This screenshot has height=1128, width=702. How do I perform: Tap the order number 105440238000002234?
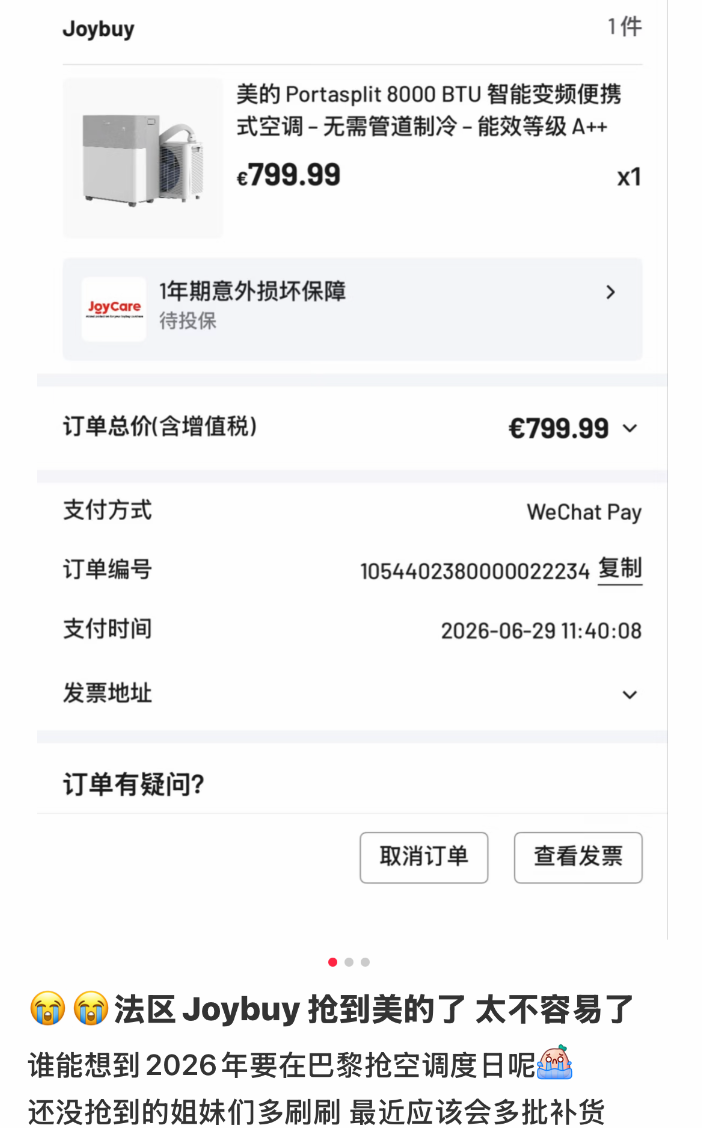click(475, 571)
